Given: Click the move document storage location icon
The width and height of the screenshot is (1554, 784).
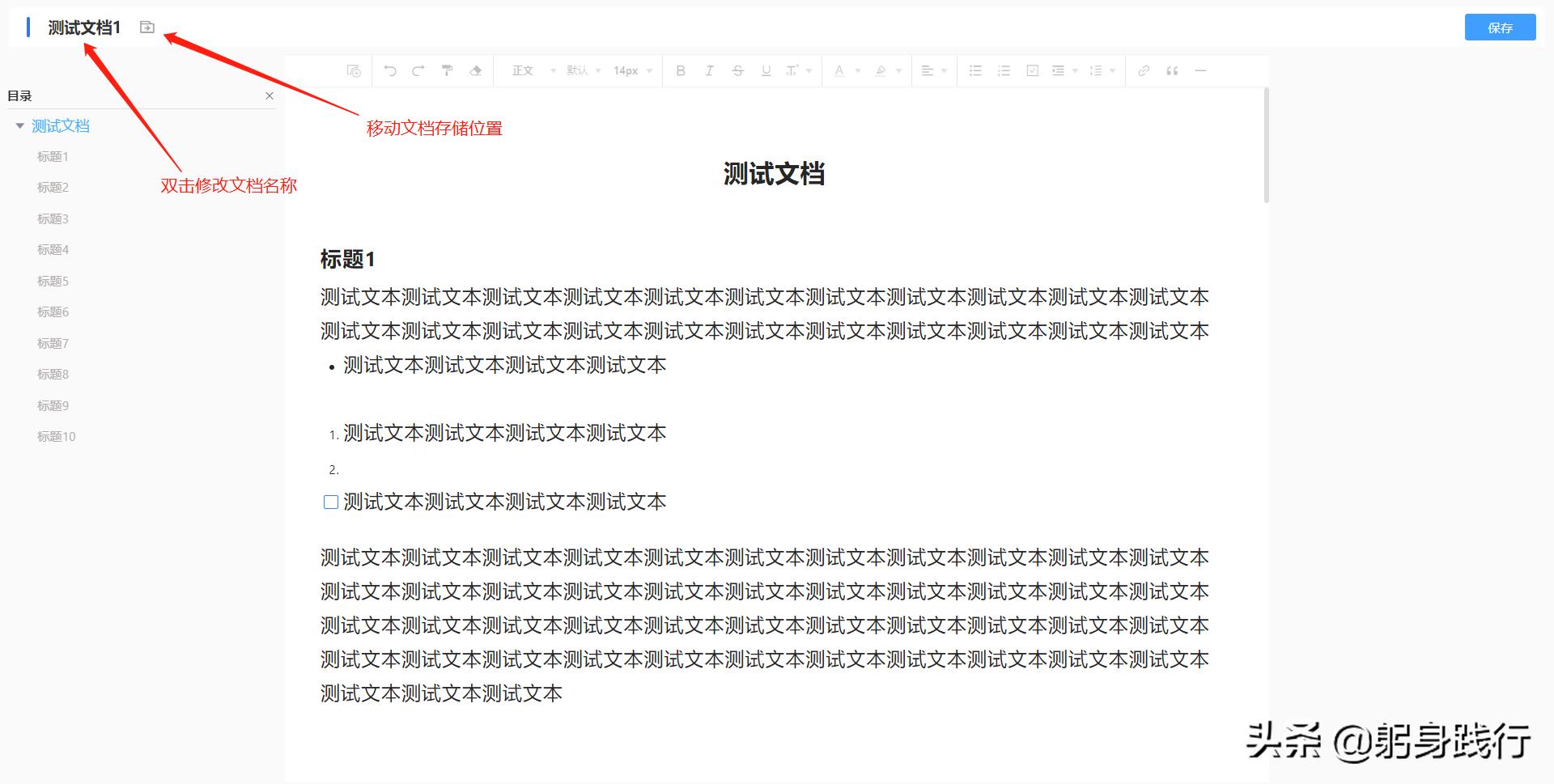Looking at the screenshot, I should click(x=146, y=27).
